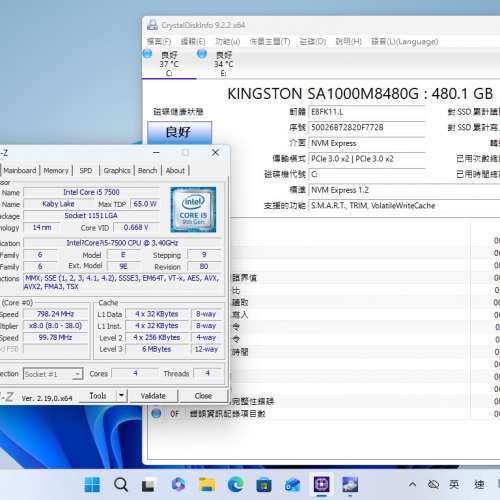Launch Copilot from the taskbar
The image size is (500, 500).
pos(178,484)
